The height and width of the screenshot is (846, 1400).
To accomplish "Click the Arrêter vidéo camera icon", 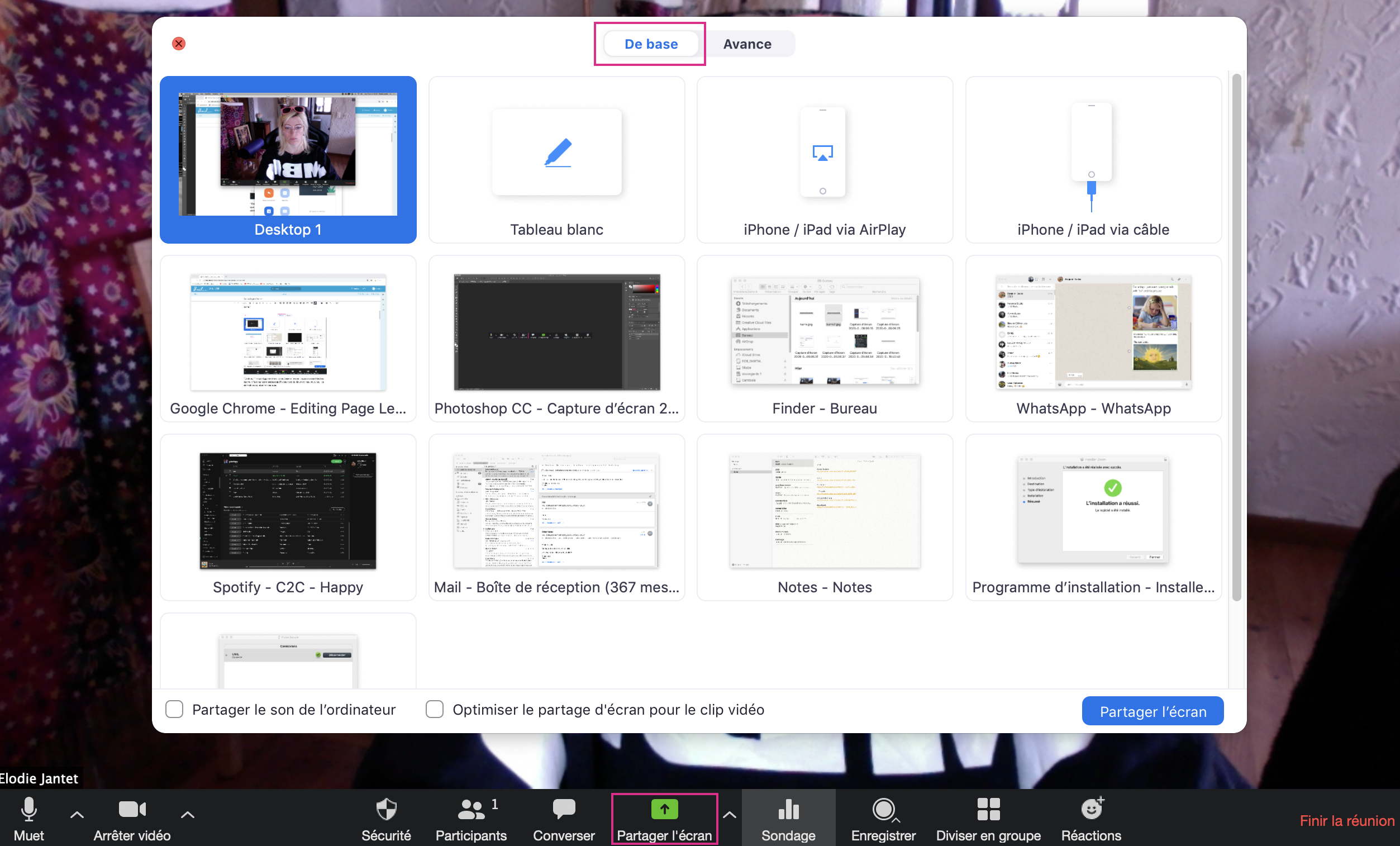I will [132, 810].
